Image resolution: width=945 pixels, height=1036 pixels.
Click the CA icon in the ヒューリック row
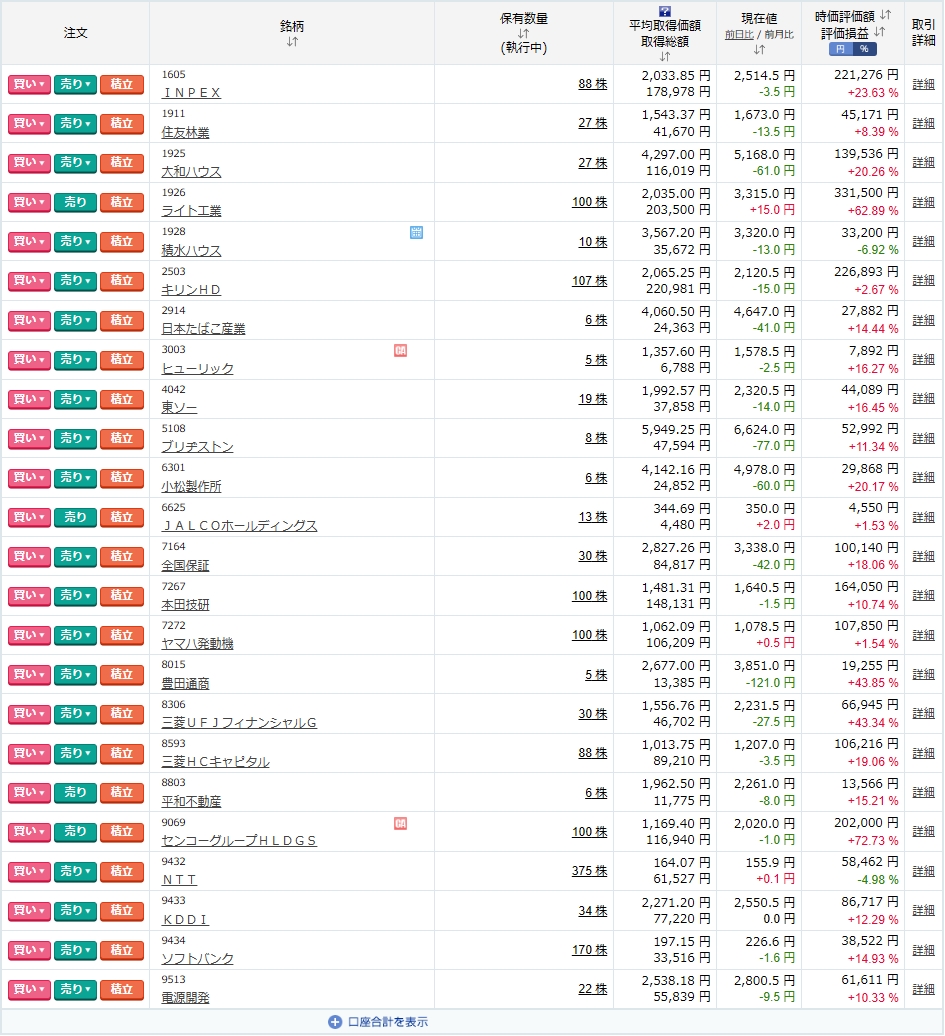400,351
